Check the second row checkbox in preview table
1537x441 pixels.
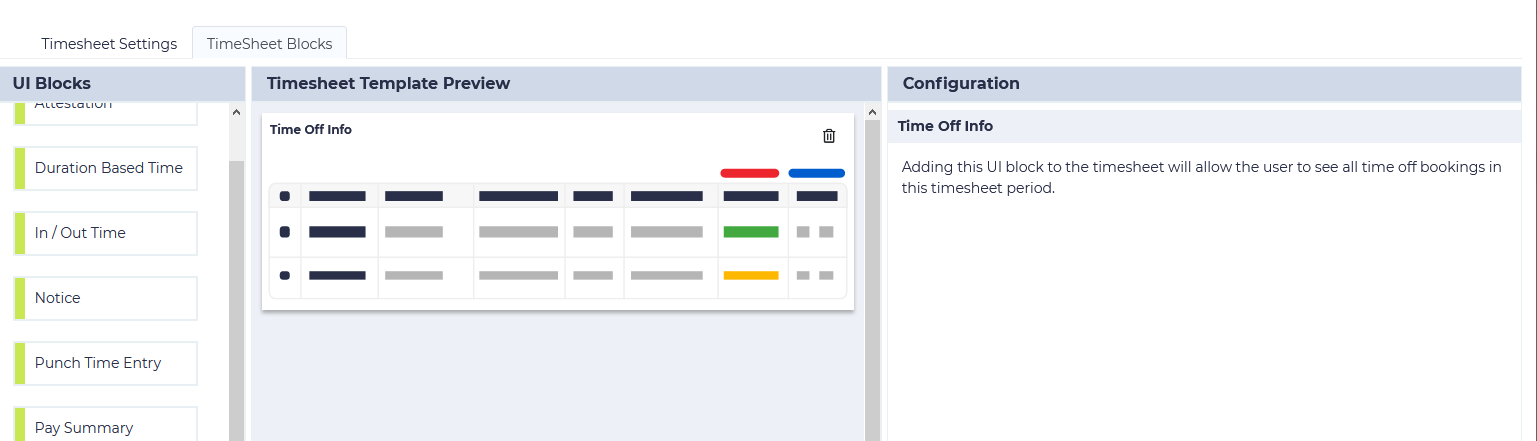coord(285,275)
